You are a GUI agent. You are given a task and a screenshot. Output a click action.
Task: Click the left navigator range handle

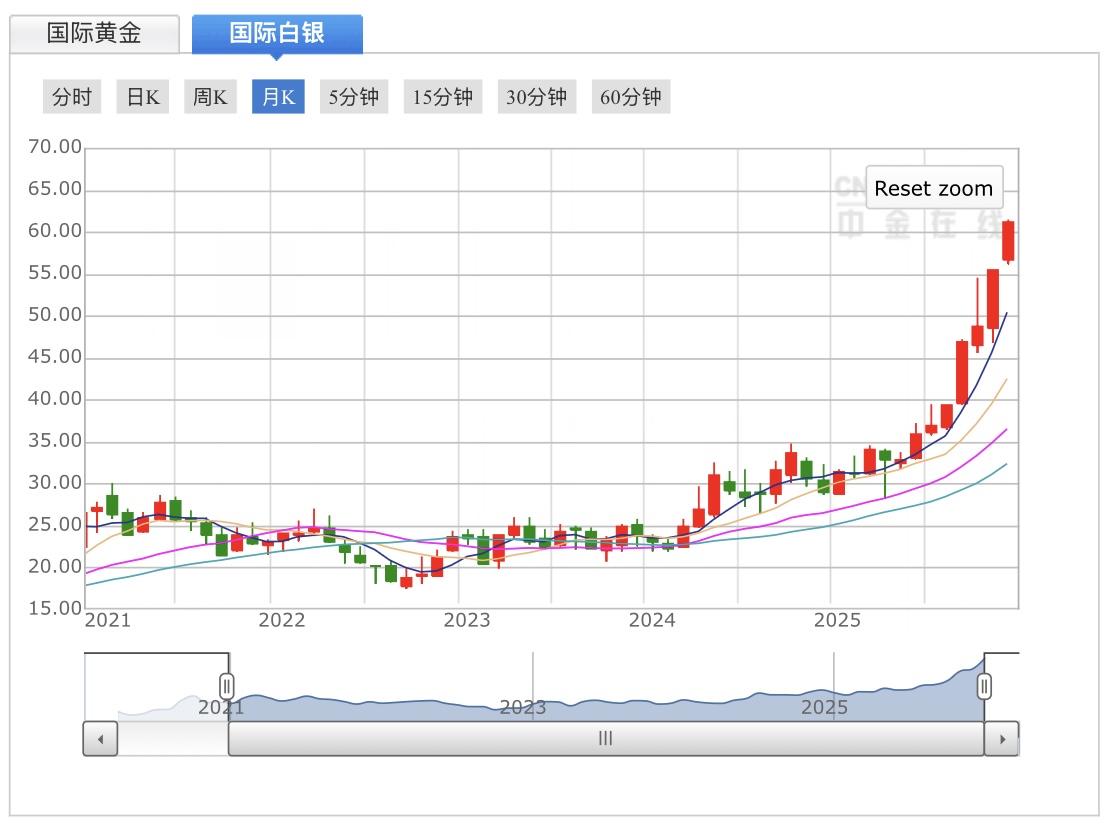coord(227,686)
